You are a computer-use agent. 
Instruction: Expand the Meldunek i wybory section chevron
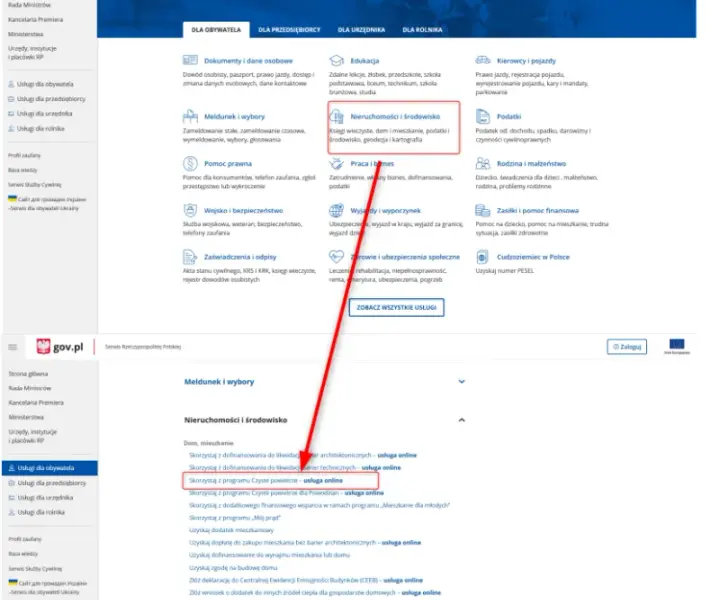click(461, 381)
